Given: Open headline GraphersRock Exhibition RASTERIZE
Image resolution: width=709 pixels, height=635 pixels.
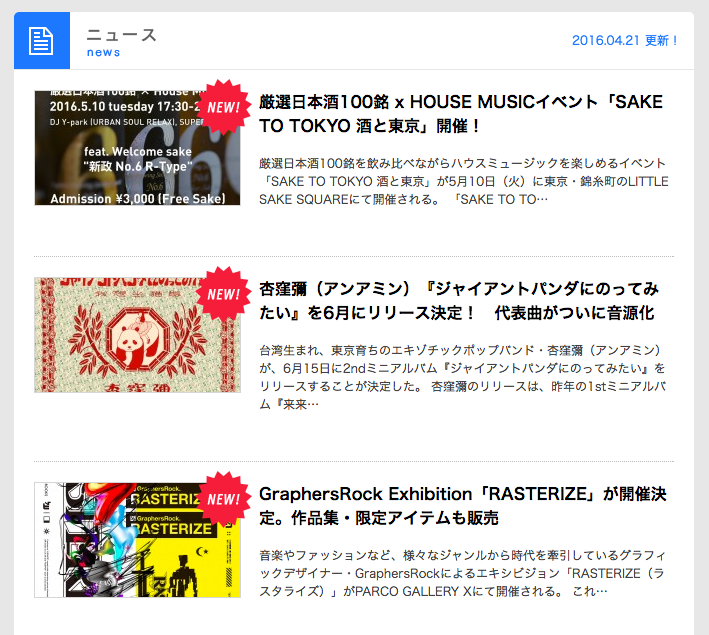Looking at the screenshot, I should (463, 506).
